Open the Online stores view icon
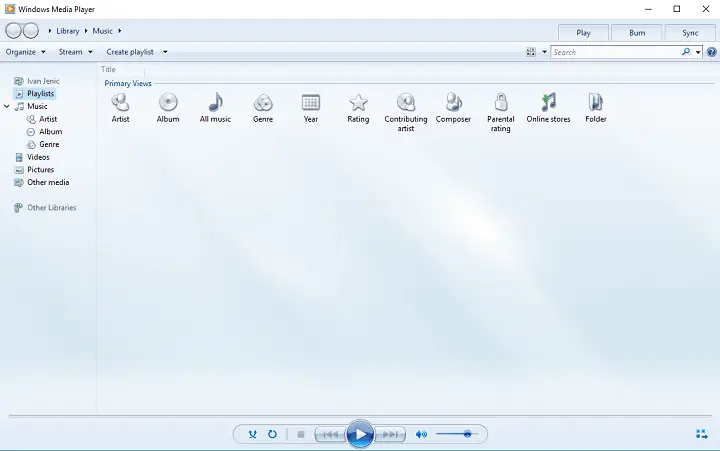This screenshot has height=451, width=720. pyautogui.click(x=548, y=102)
